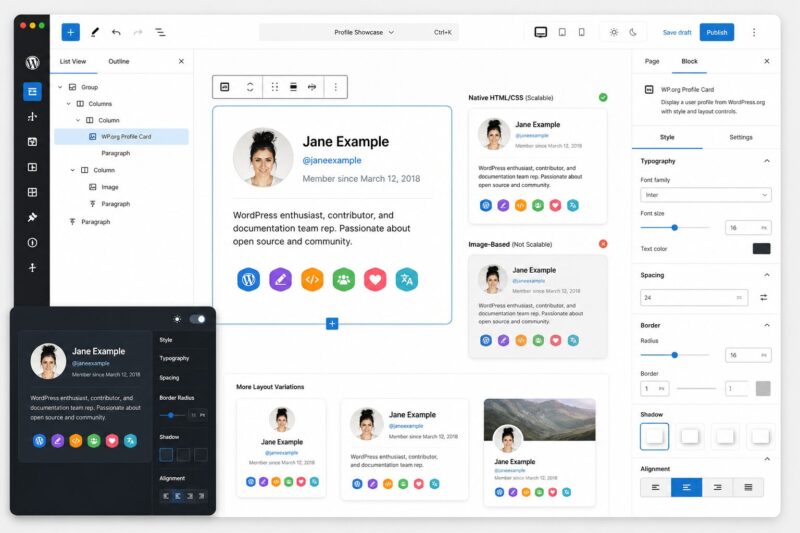
Task: Choose the first shadow preset
Action: [x=655, y=437]
